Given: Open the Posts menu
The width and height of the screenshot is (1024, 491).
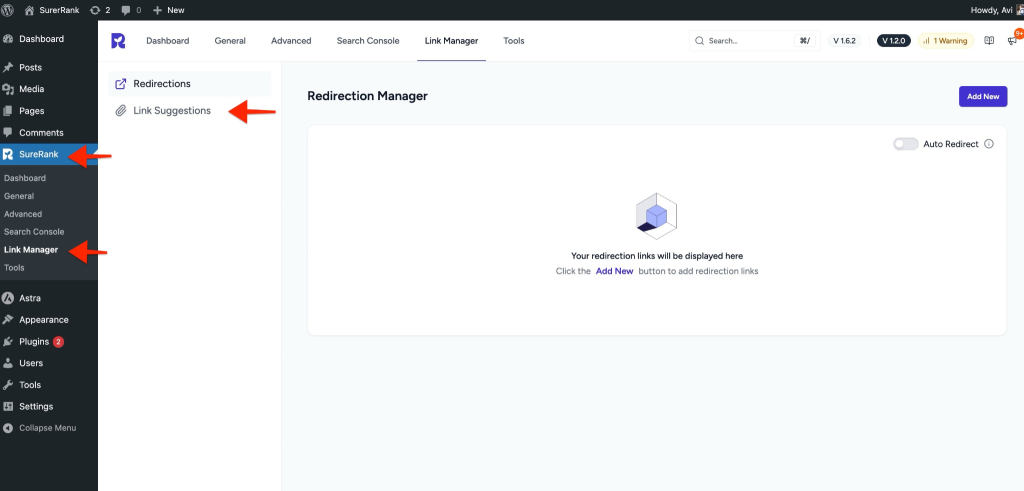Looking at the screenshot, I should click(49, 67).
